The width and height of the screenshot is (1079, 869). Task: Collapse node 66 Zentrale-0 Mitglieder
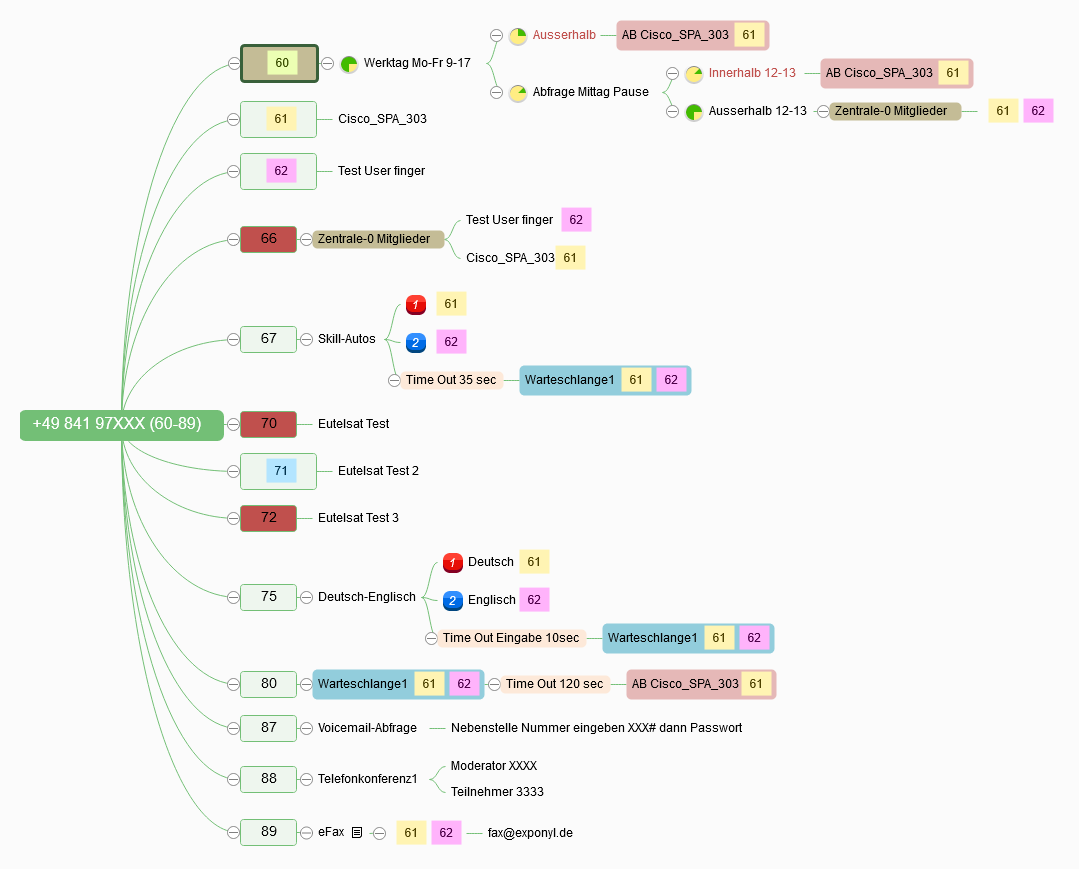(x=306, y=239)
